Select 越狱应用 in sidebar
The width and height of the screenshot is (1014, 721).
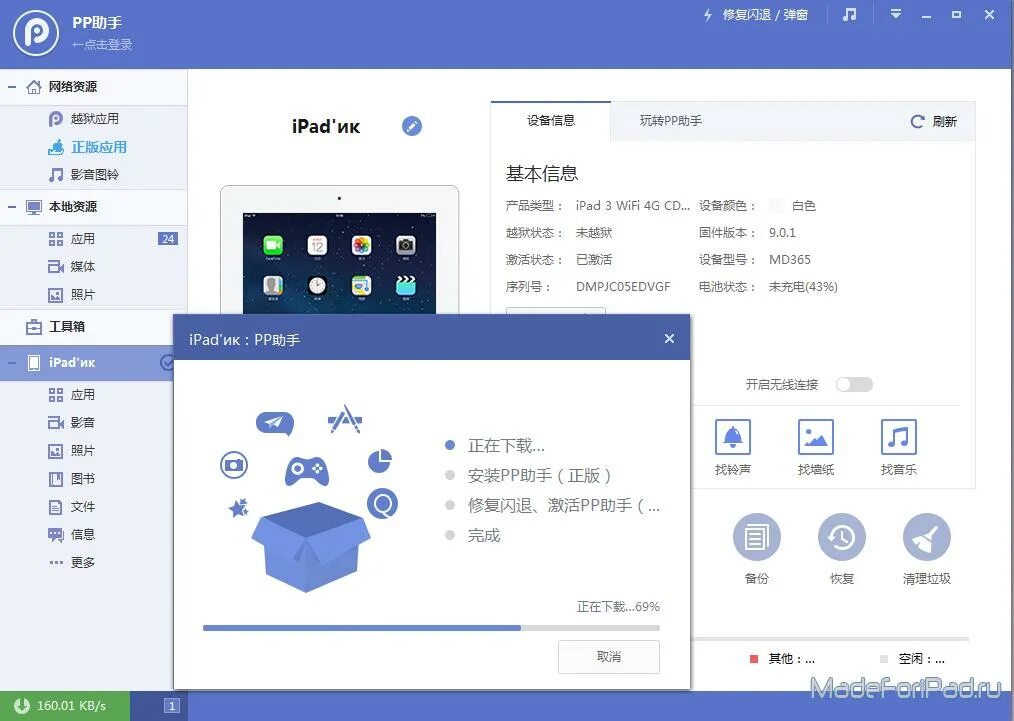coord(94,119)
